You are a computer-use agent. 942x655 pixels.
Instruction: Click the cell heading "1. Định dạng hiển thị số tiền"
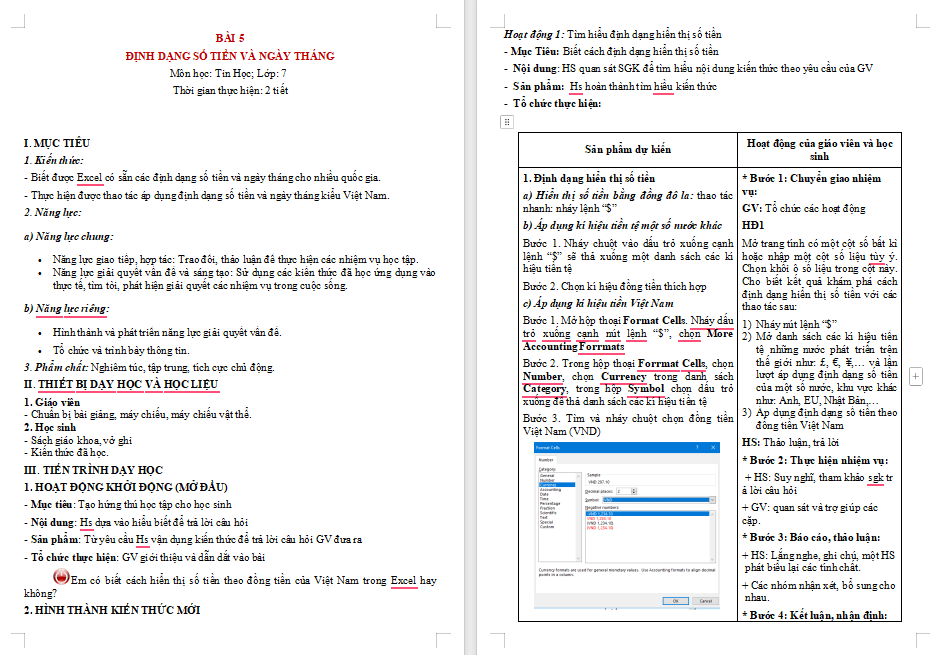pos(589,178)
